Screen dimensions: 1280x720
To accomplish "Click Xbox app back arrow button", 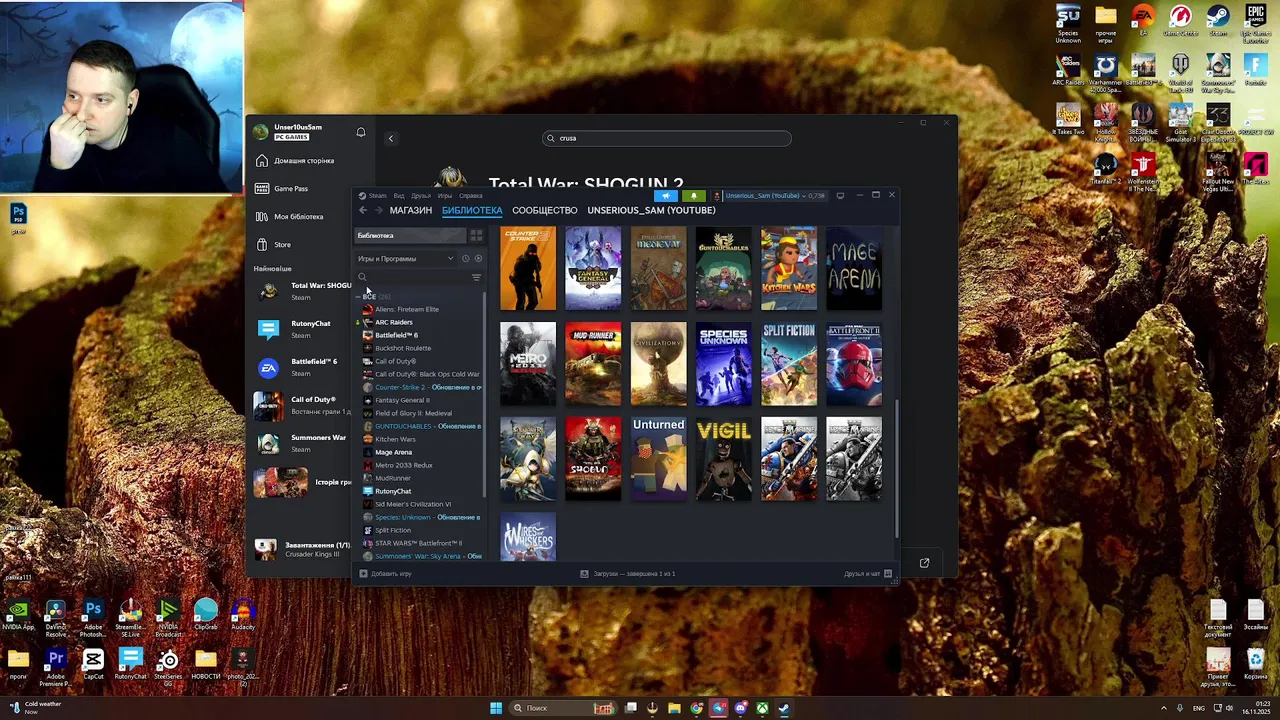I will 391,138.
